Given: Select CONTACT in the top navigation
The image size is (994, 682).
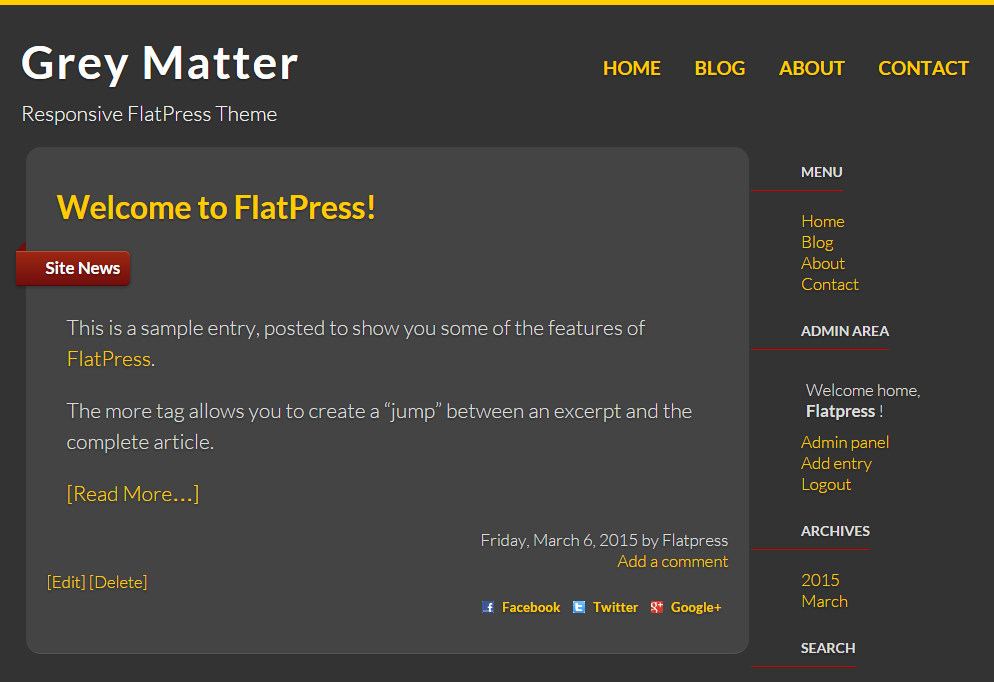Looking at the screenshot, I should [x=923, y=68].
